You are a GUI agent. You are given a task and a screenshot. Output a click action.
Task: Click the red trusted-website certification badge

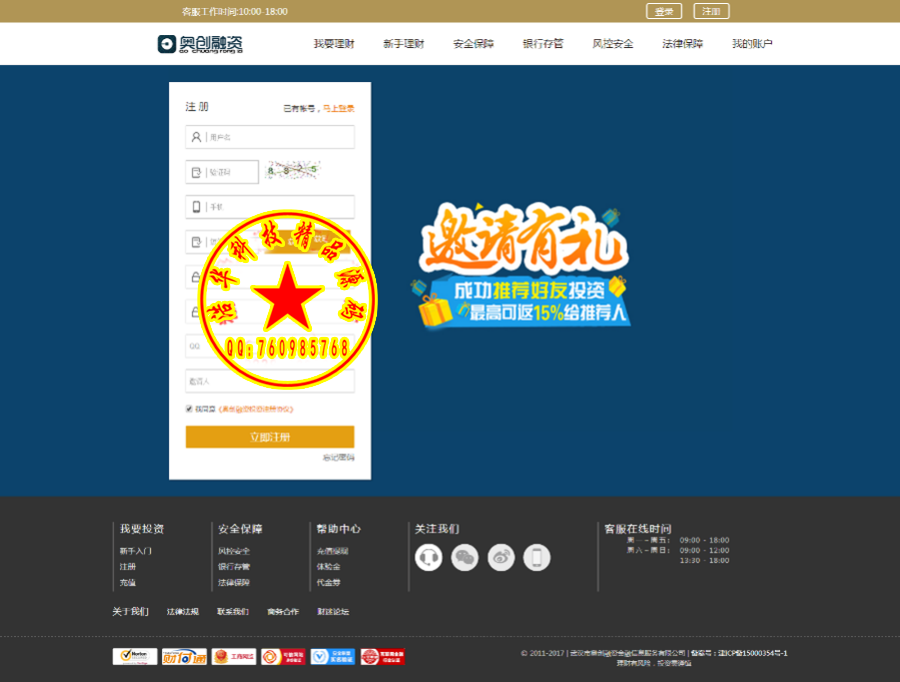click(x=283, y=656)
